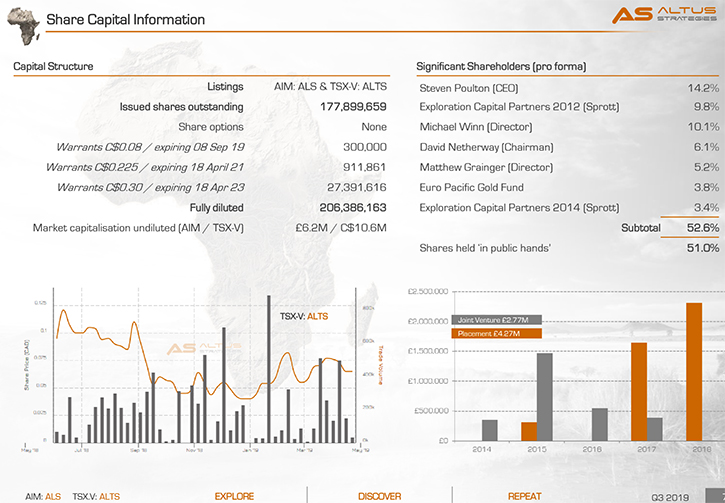Select listings value 'AIM: ALS & TSX-V: ALTS'

tap(330, 86)
